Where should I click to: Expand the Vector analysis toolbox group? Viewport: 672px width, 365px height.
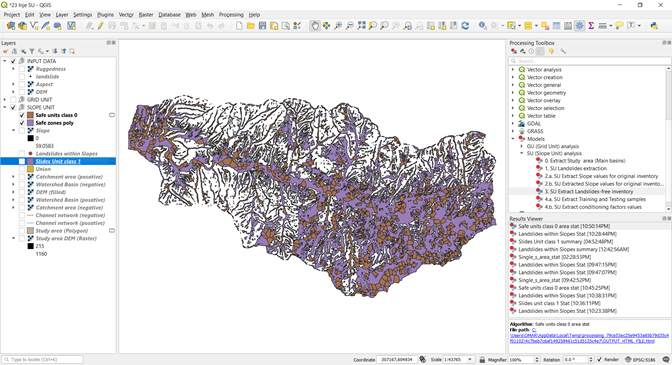click(513, 69)
